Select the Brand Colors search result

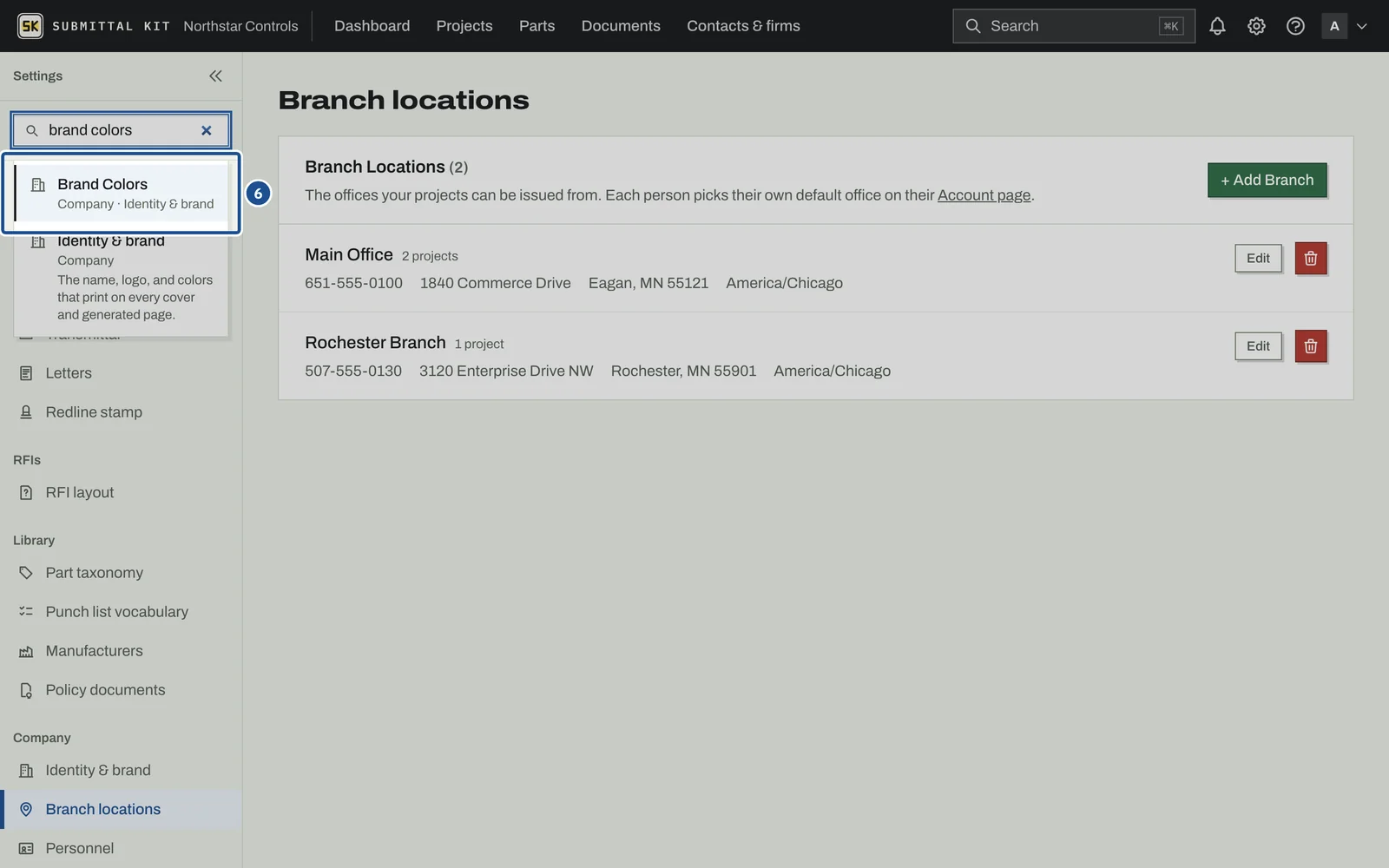point(122,194)
